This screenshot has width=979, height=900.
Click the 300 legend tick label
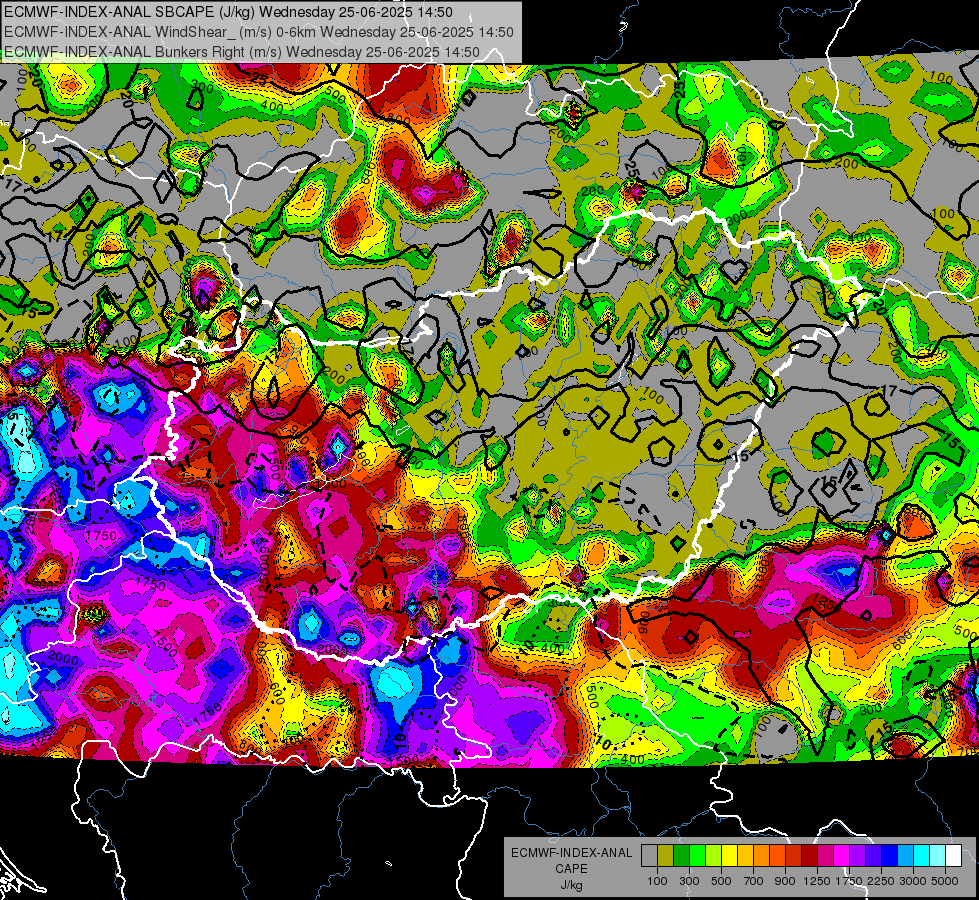click(x=689, y=881)
